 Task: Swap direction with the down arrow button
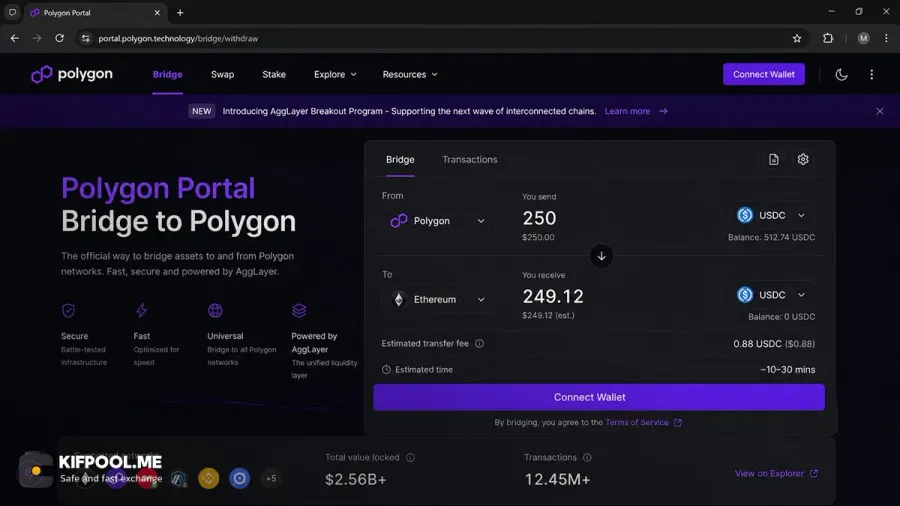click(601, 256)
